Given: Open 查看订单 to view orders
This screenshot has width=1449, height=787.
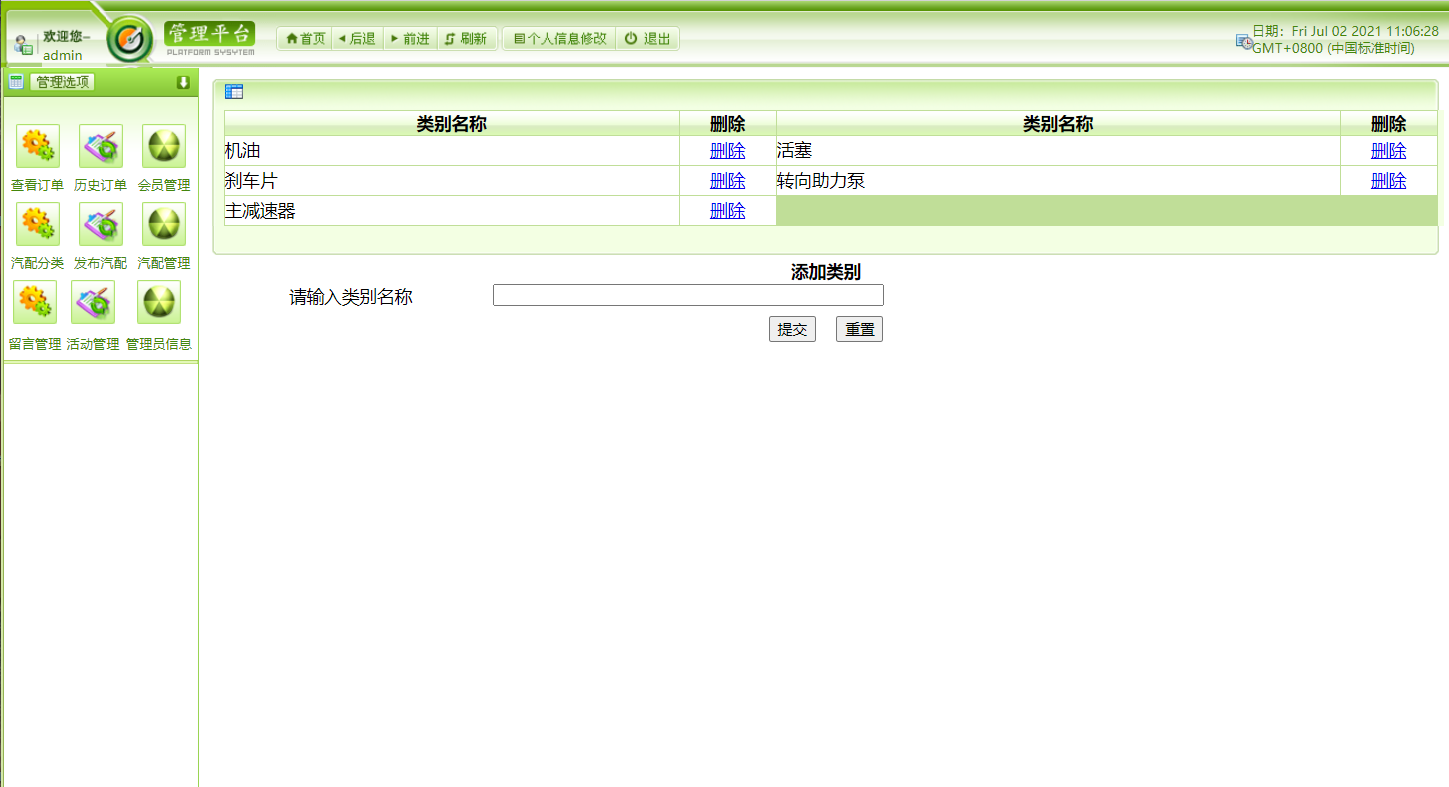Looking at the screenshot, I should pos(37,145).
